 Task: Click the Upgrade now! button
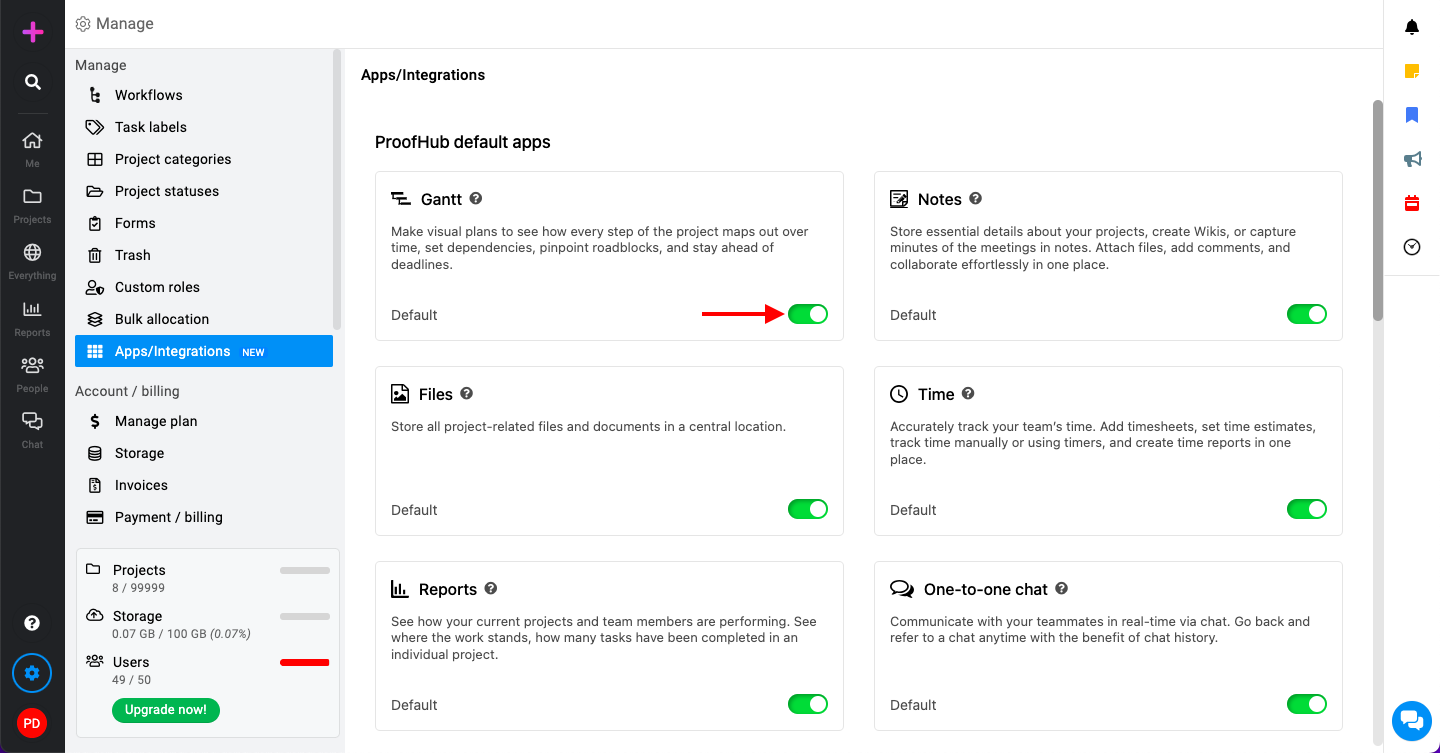point(166,710)
